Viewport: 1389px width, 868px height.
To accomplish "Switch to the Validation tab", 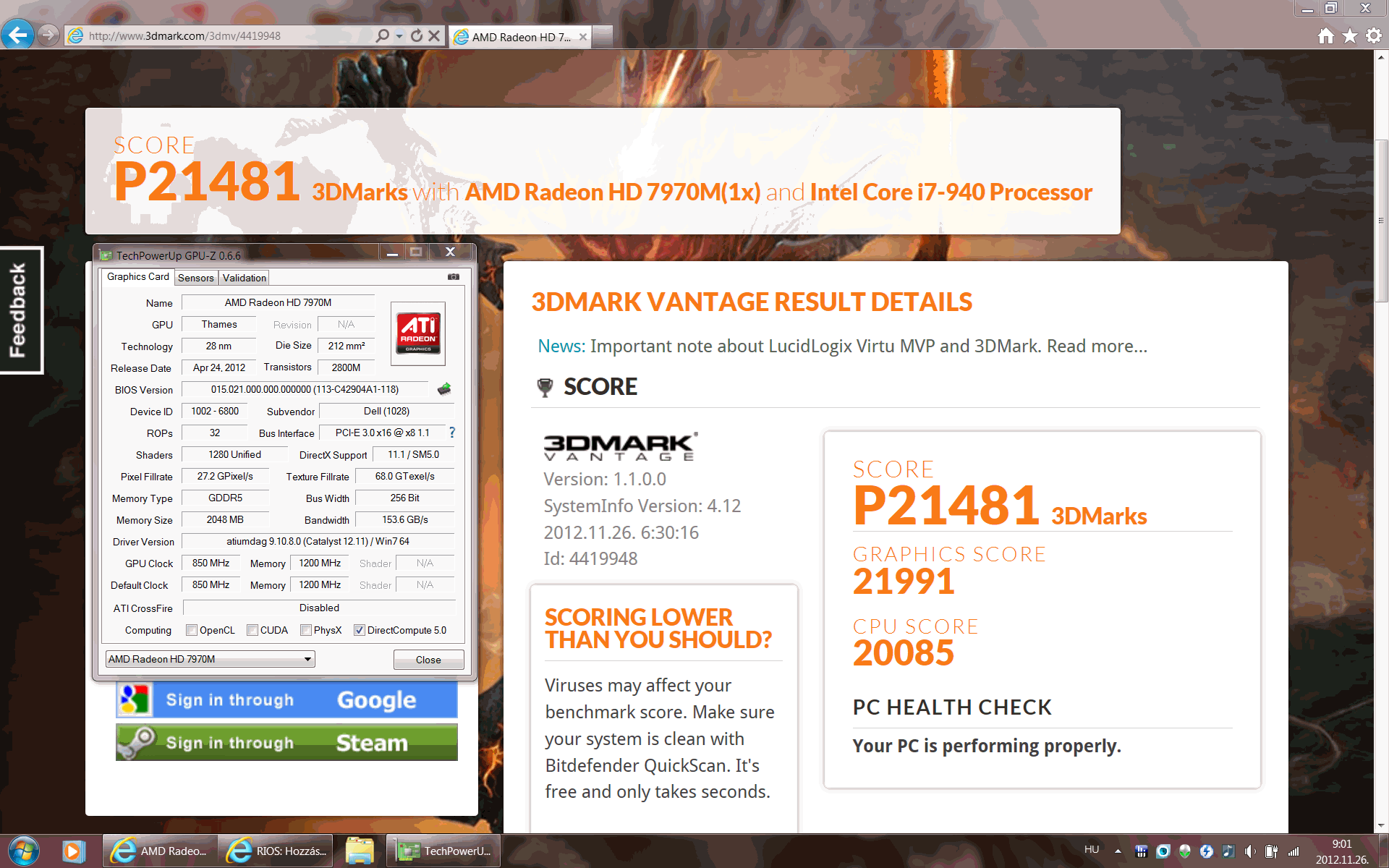I will (x=245, y=278).
